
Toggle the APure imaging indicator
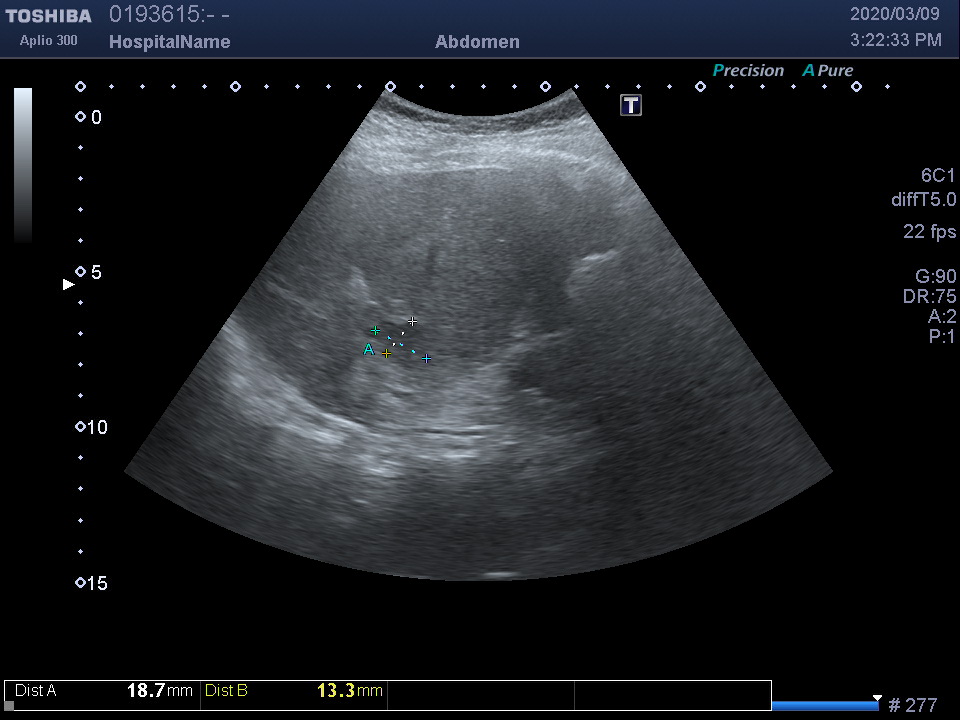827,71
